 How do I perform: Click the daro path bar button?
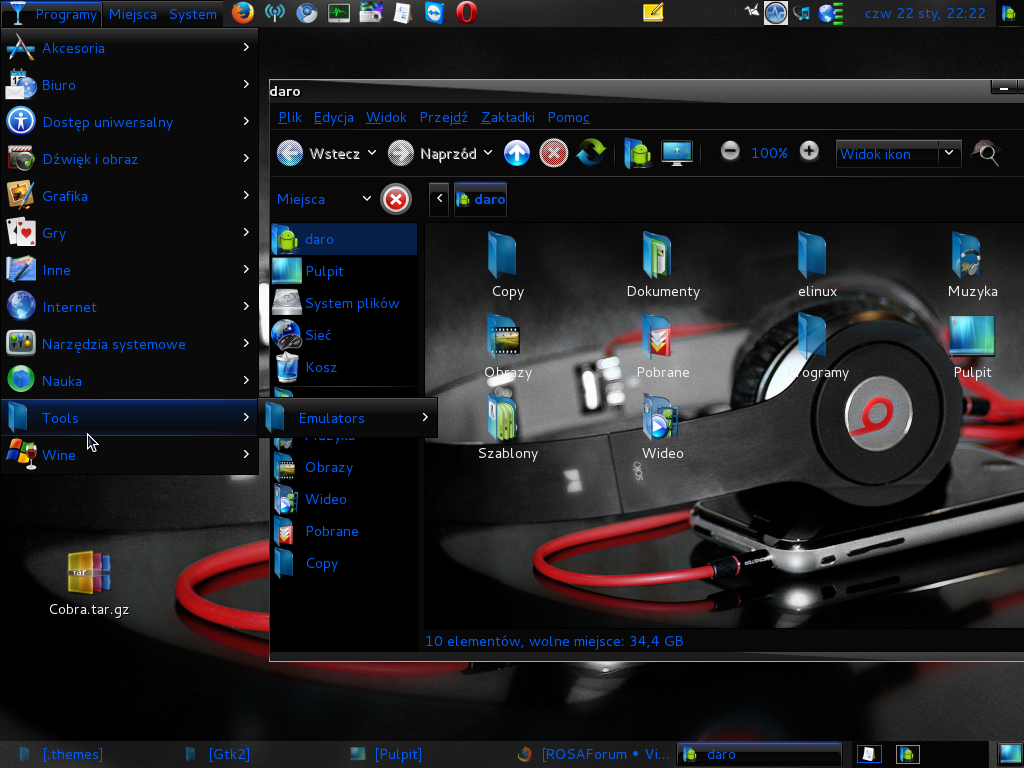(x=480, y=199)
